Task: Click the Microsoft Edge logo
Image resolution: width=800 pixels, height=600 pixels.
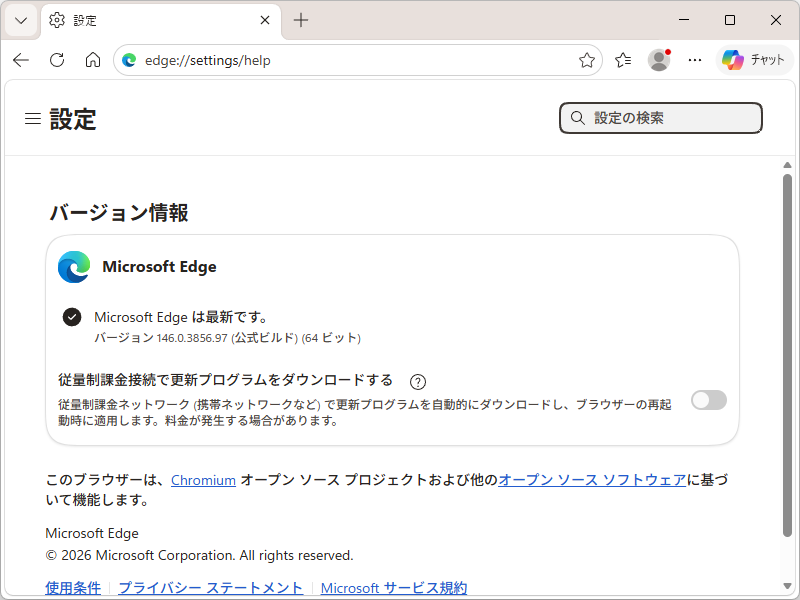Action: point(73,267)
